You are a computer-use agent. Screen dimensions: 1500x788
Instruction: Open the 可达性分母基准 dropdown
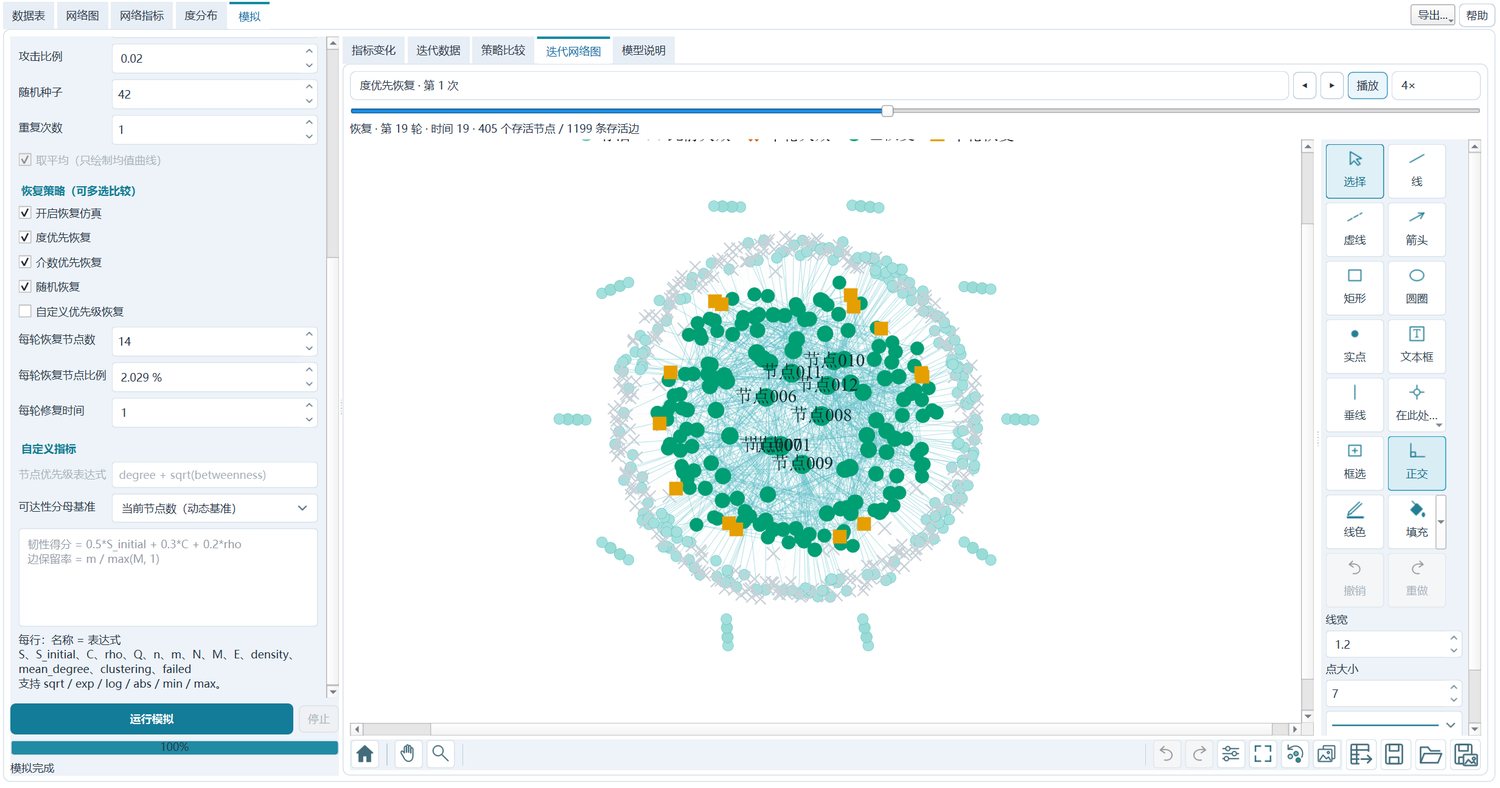coord(214,508)
